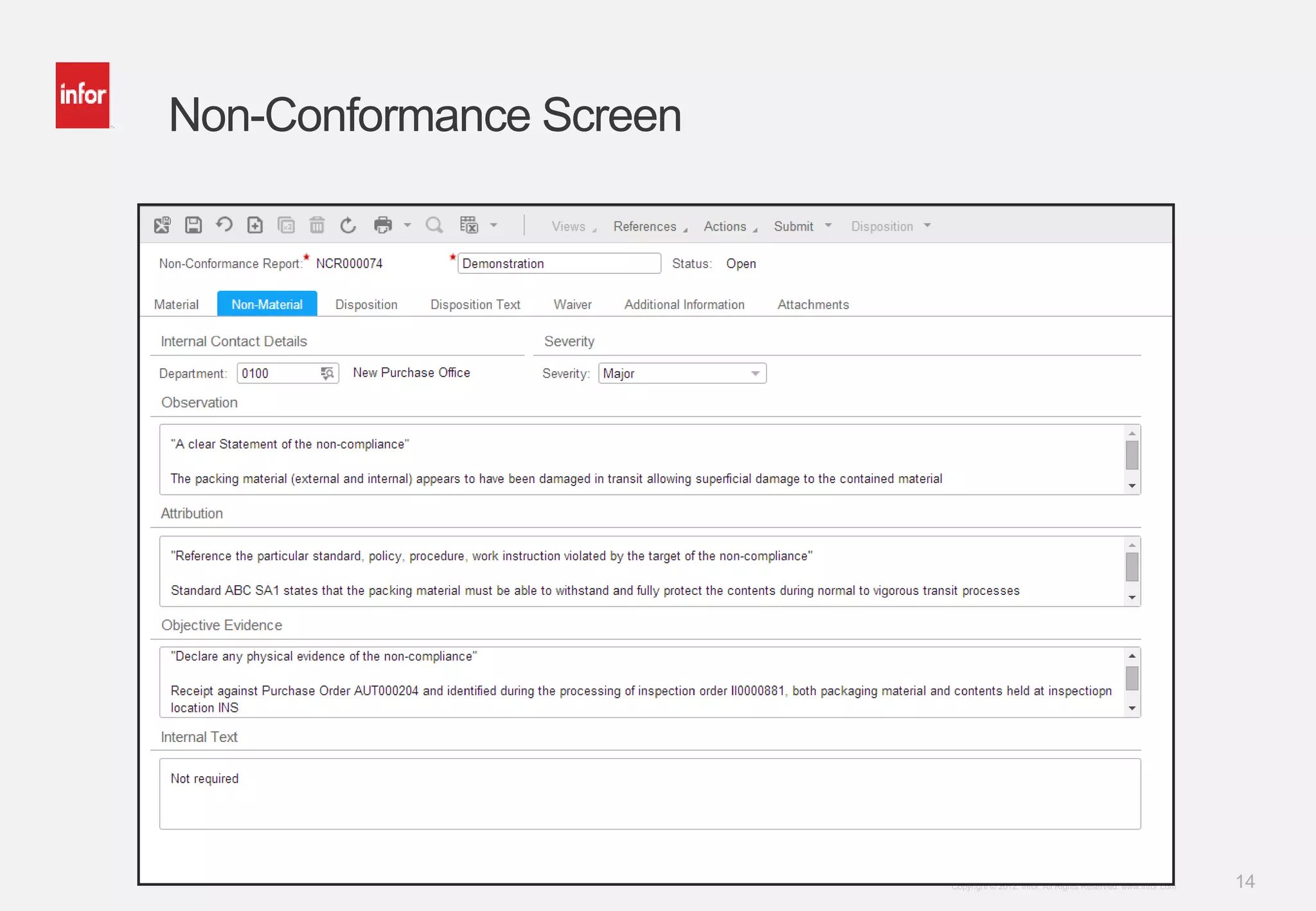
Task: Click the Undo (revert) arrow icon
Action: 224,226
